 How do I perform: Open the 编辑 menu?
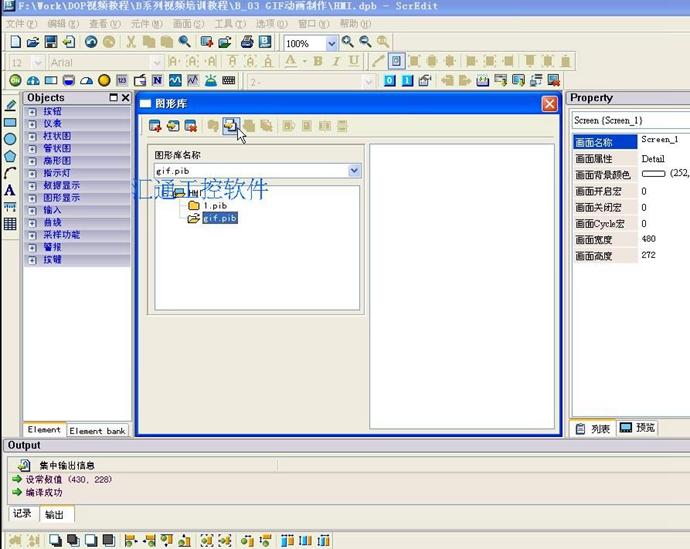point(63,24)
